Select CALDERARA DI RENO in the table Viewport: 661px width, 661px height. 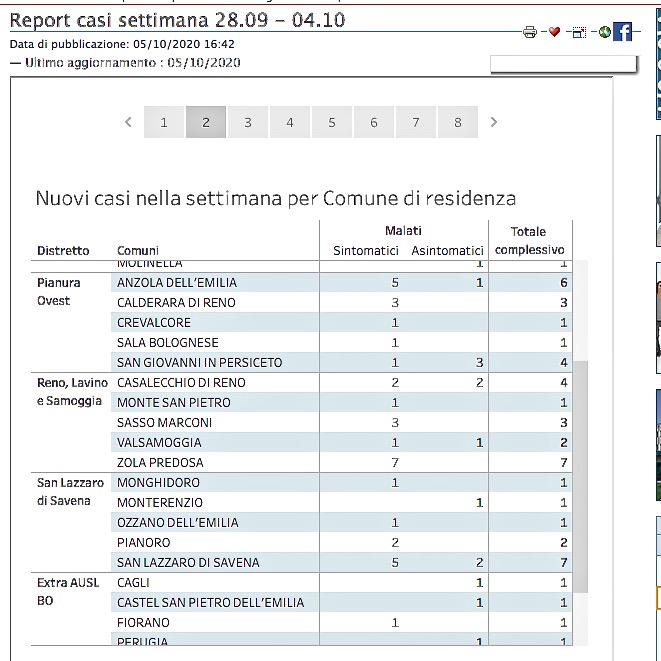[176, 303]
